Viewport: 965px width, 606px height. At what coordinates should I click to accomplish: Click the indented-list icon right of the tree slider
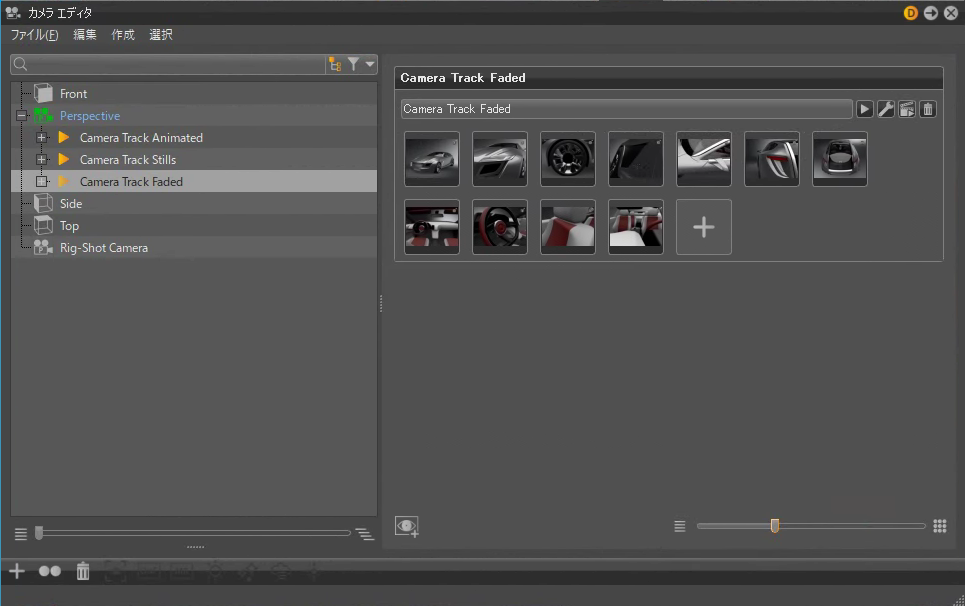(x=364, y=534)
